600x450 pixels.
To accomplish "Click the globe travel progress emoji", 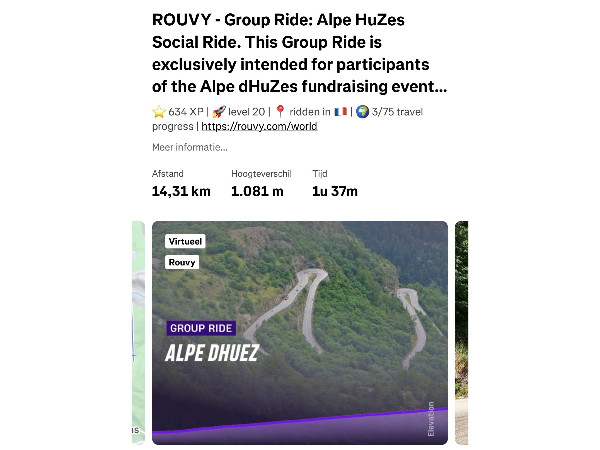I will click(x=361, y=112).
